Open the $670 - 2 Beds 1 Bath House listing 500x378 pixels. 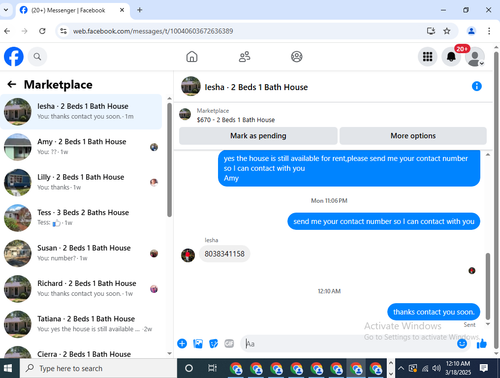(x=236, y=120)
